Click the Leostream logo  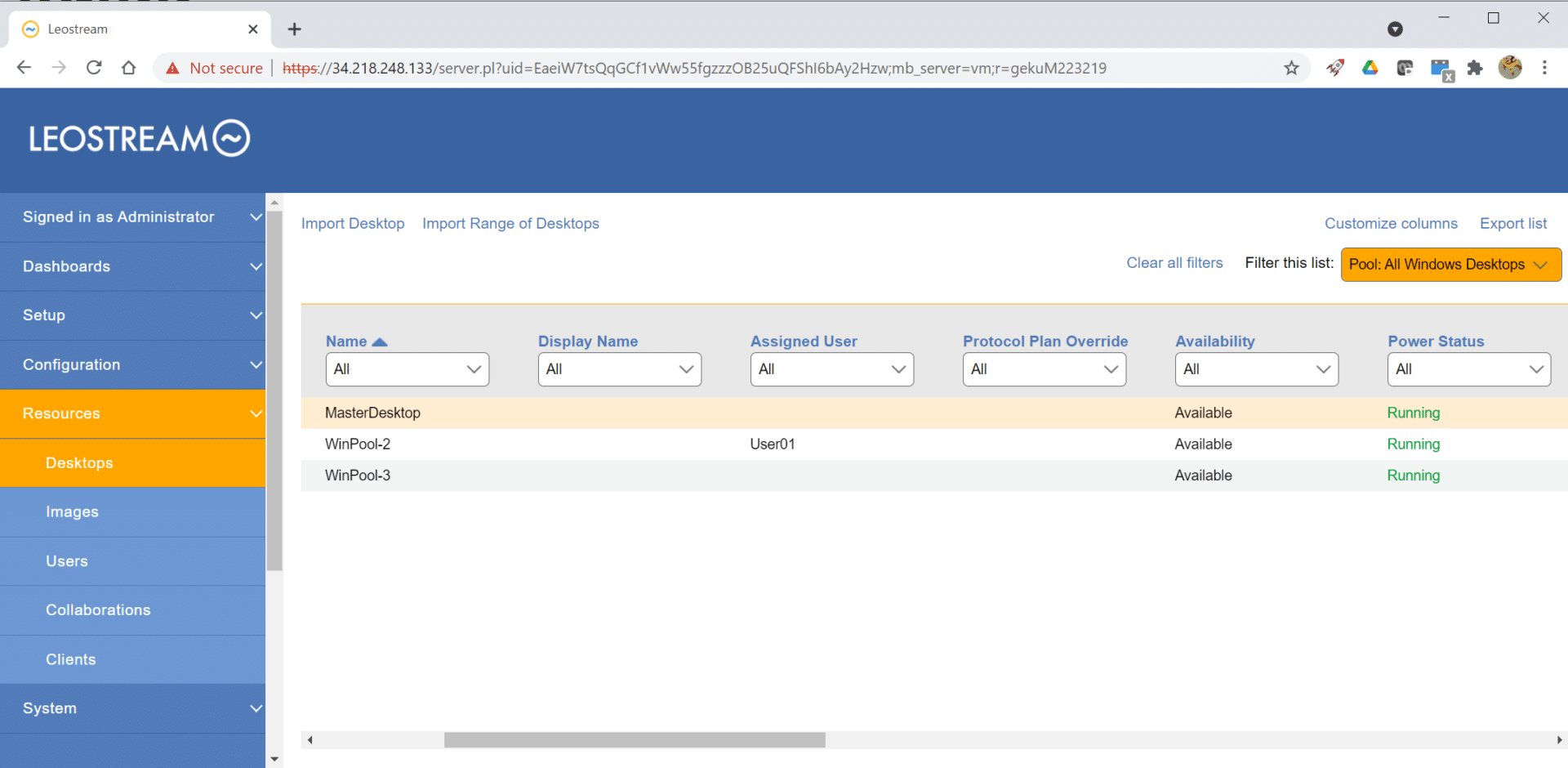tap(140, 138)
